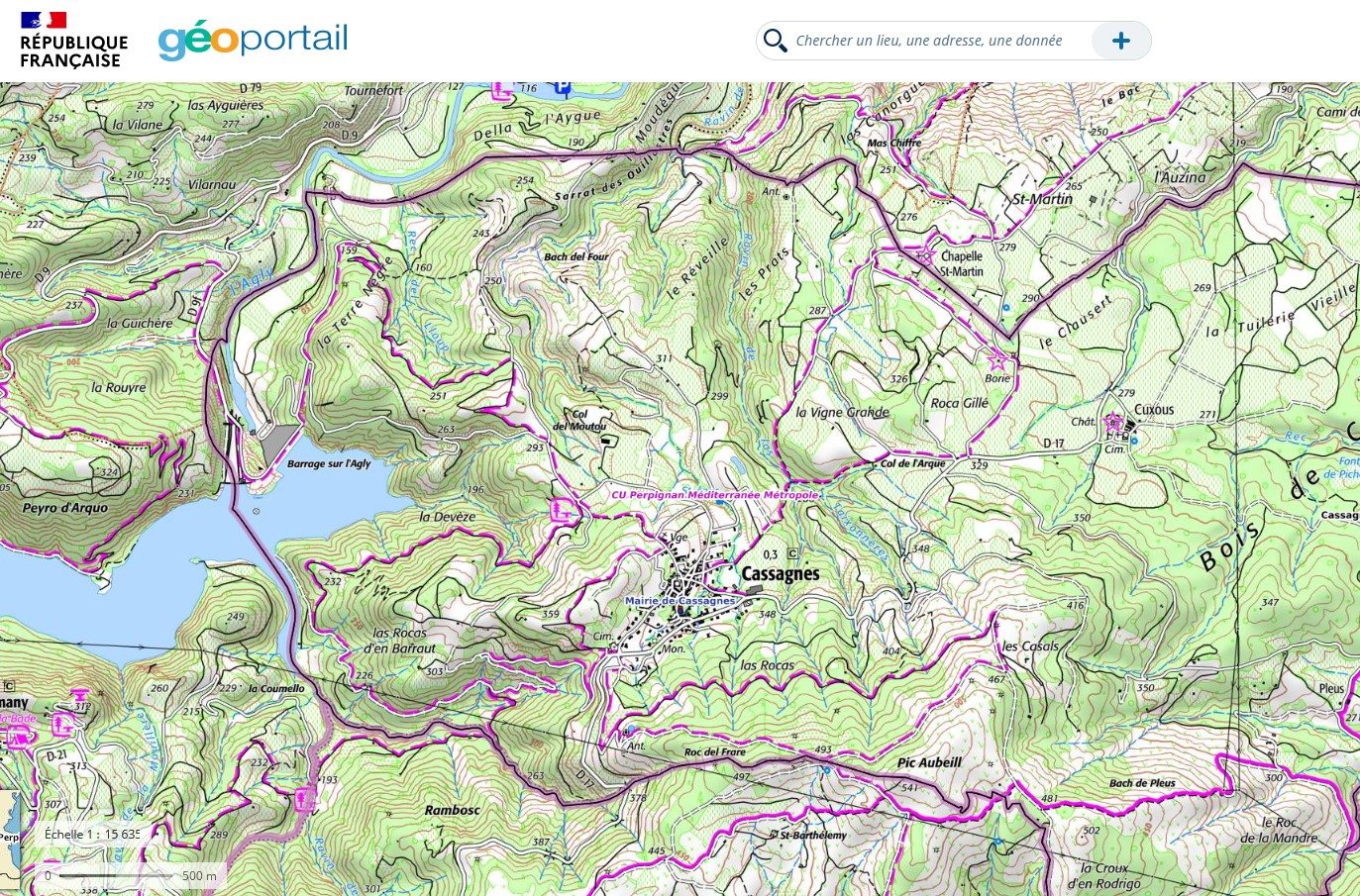Click the 'la Devèze' label

point(447,517)
